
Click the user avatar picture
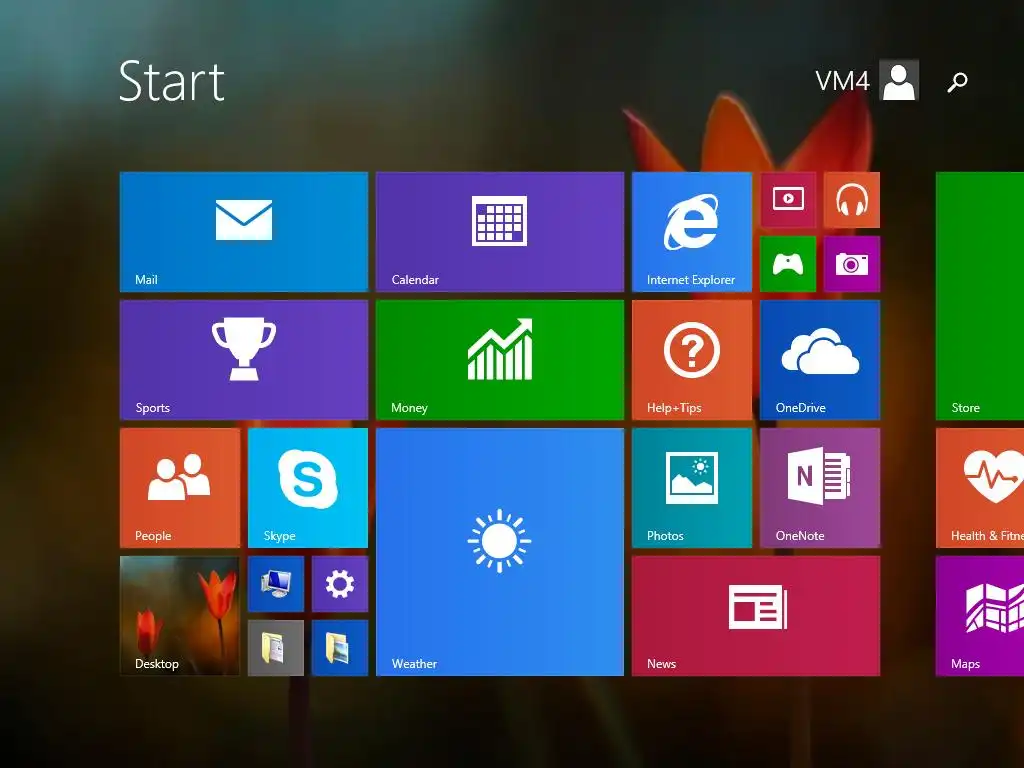[899, 80]
